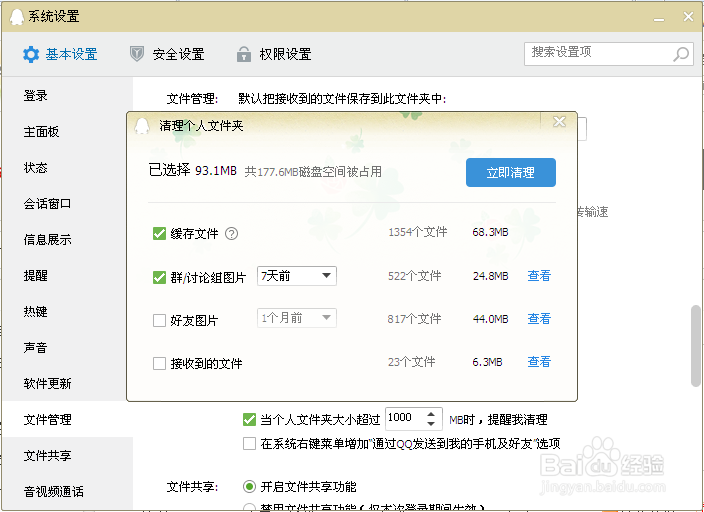Image resolution: width=704 pixels, height=512 pixels.
Task: Click the 44.0MB size value
Action: point(490,319)
